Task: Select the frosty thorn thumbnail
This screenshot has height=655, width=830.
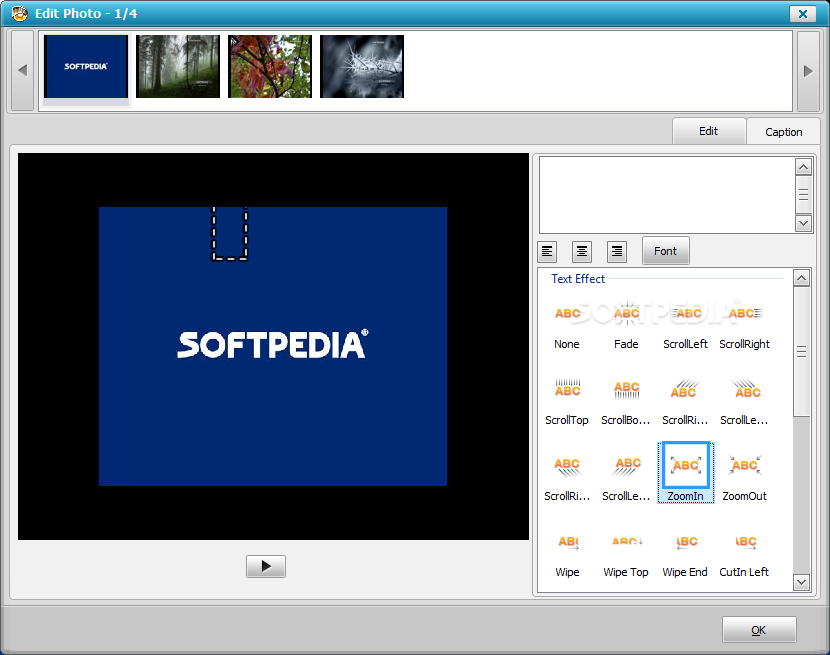Action: [362, 67]
